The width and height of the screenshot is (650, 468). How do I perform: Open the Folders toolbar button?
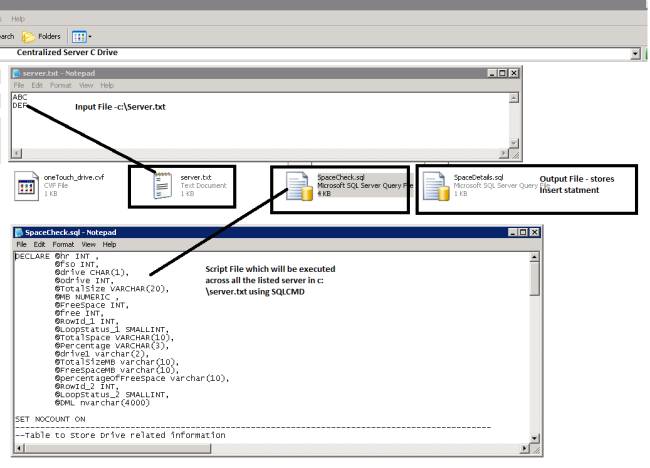click(x=41, y=36)
